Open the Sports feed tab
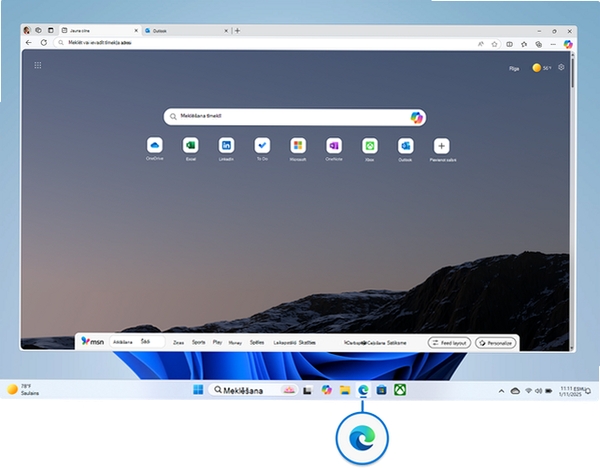This screenshot has width=600, height=468. point(199,342)
